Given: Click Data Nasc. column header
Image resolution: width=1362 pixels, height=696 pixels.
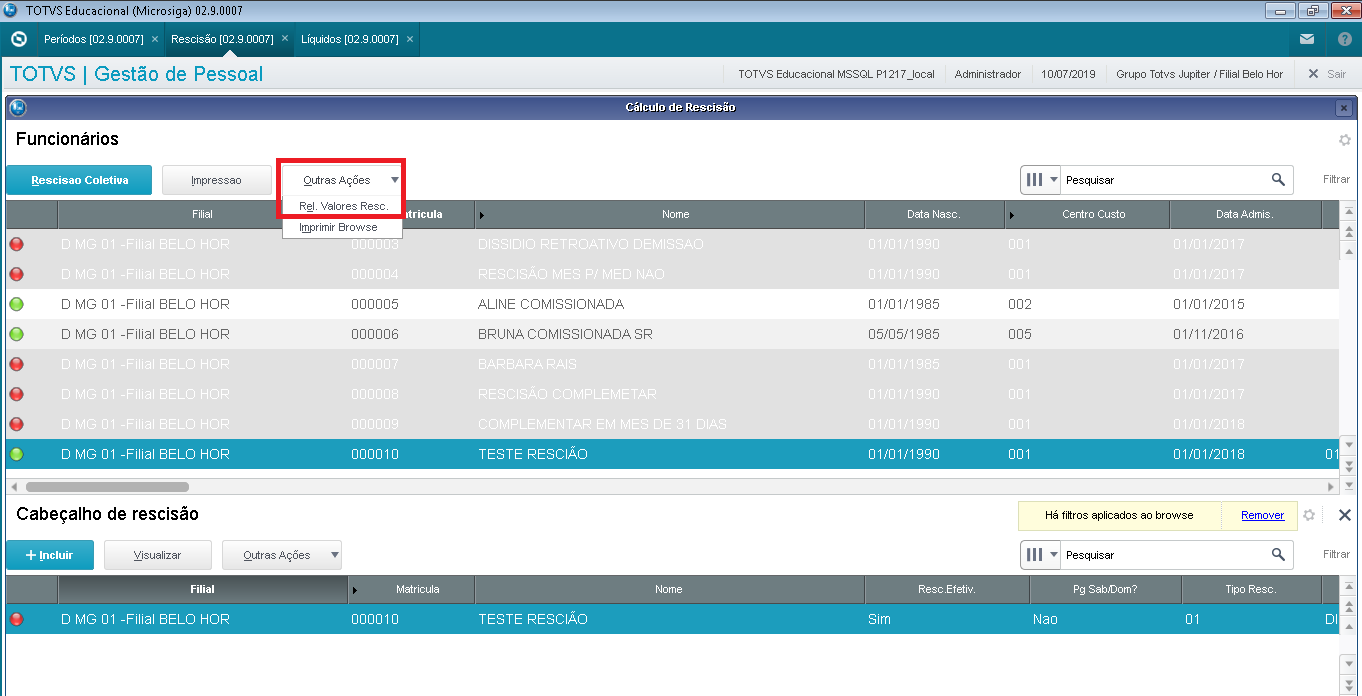Looking at the screenshot, I should tap(934, 215).
